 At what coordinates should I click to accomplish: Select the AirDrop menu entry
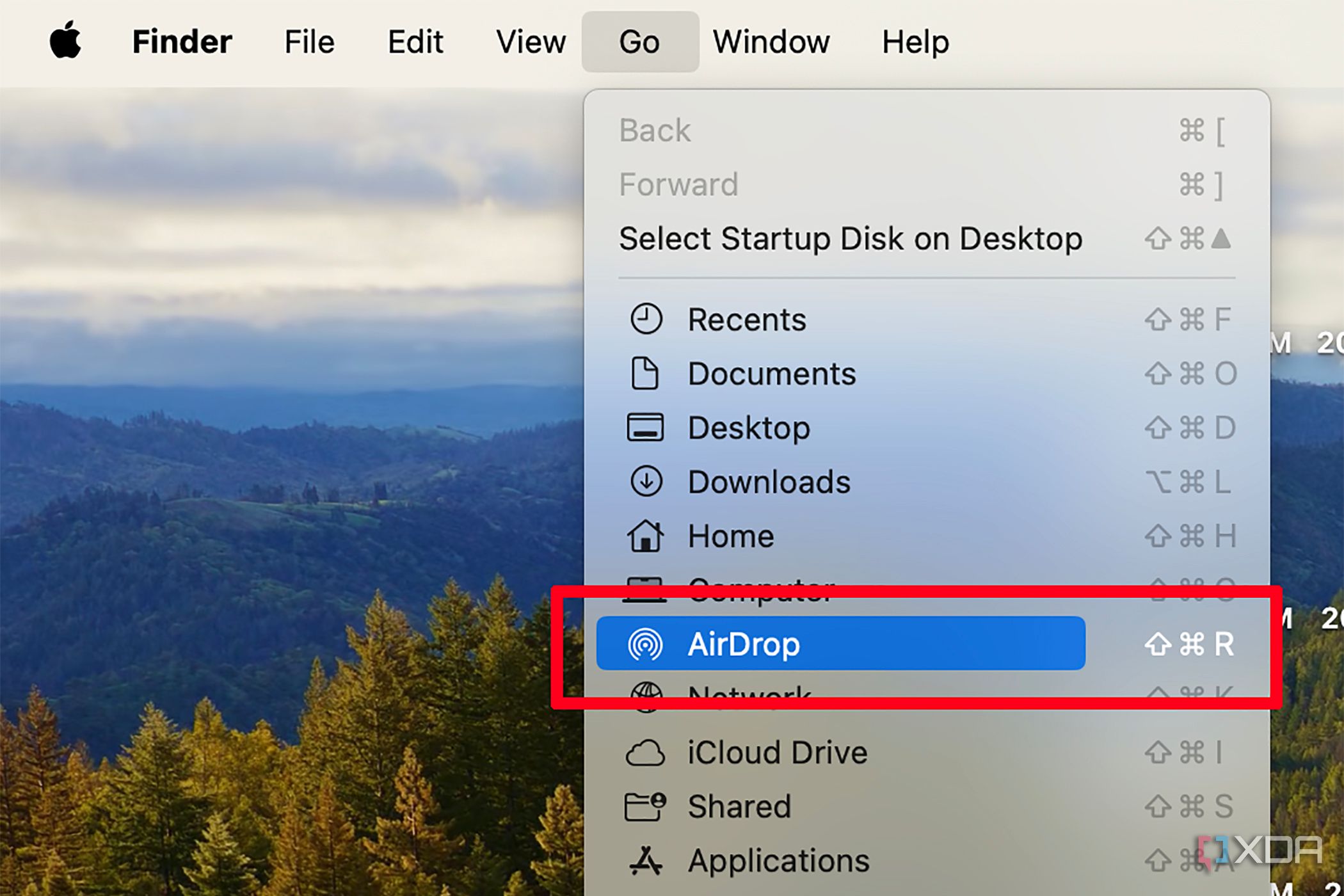pyautogui.click(x=840, y=644)
